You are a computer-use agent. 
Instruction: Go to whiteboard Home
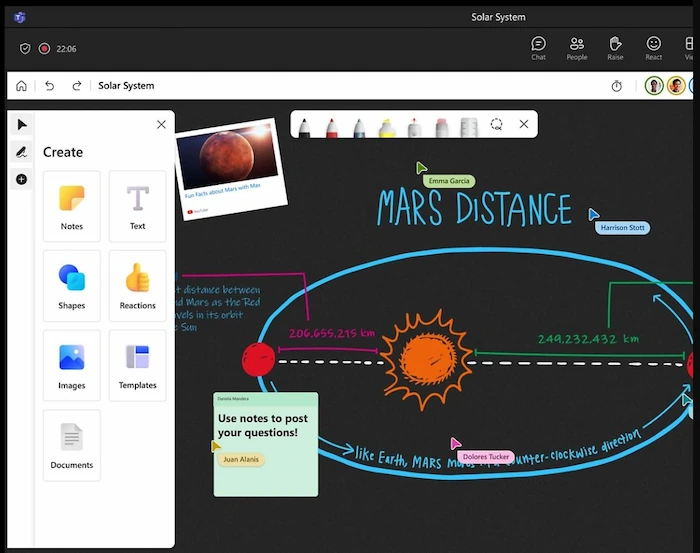point(21,86)
